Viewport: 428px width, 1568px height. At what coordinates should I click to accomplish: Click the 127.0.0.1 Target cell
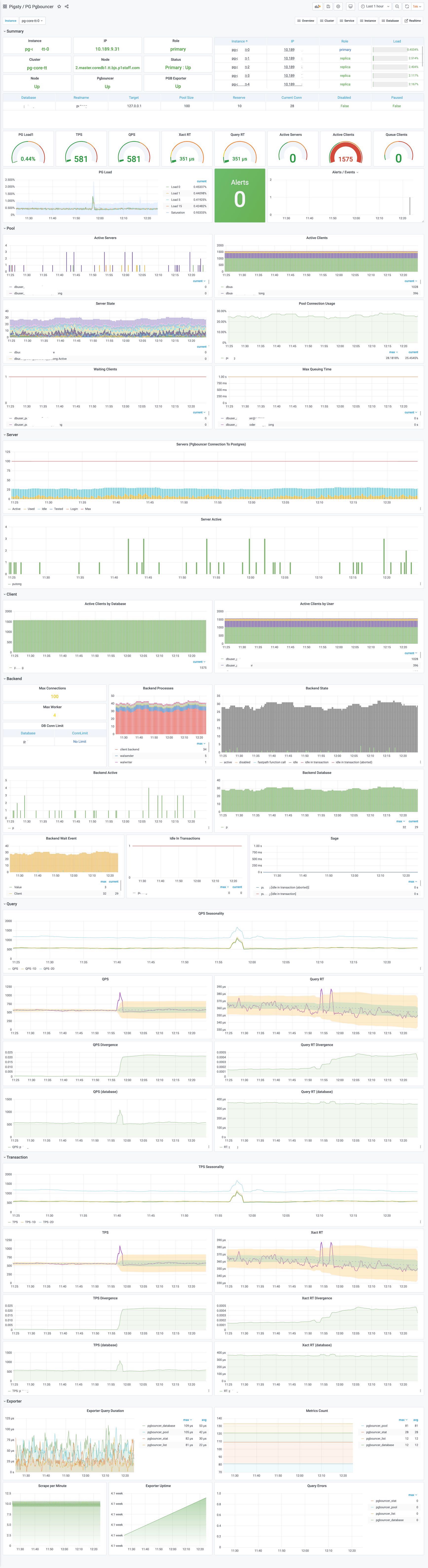[x=134, y=106]
